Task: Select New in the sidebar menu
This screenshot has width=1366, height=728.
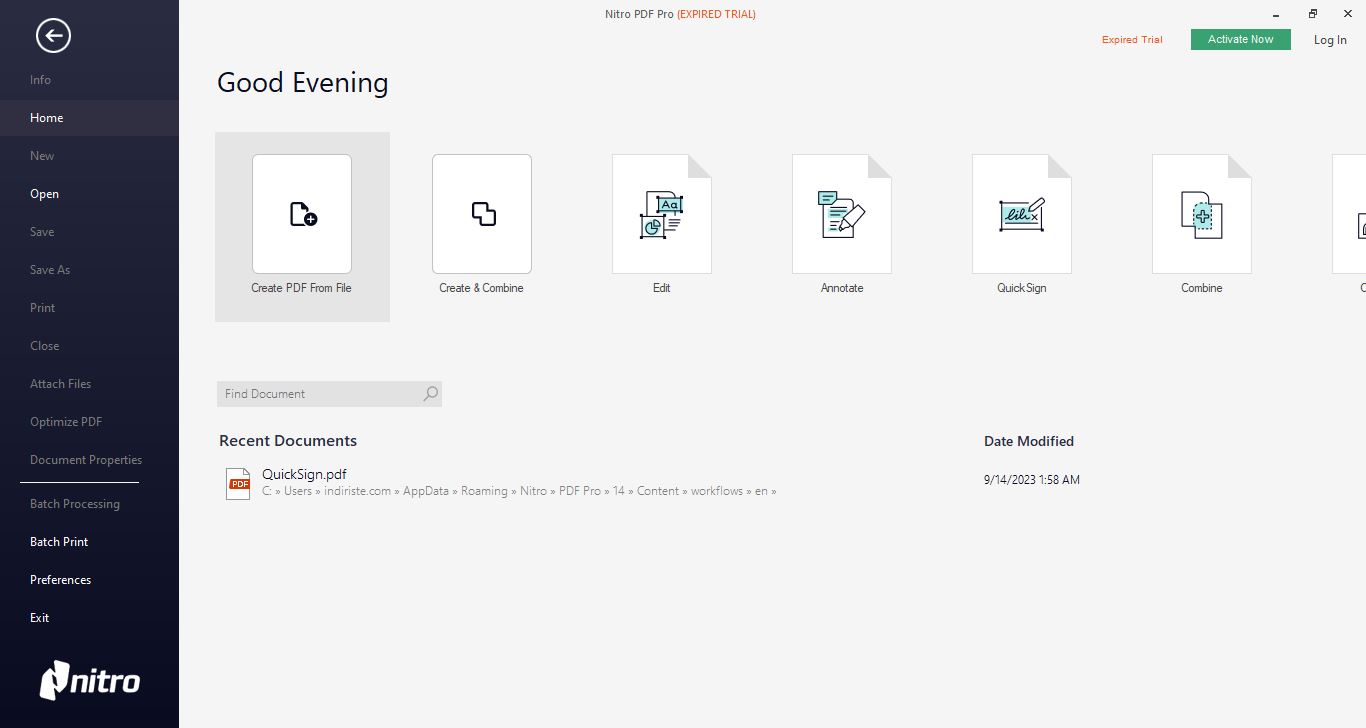Action: pyautogui.click(x=42, y=156)
